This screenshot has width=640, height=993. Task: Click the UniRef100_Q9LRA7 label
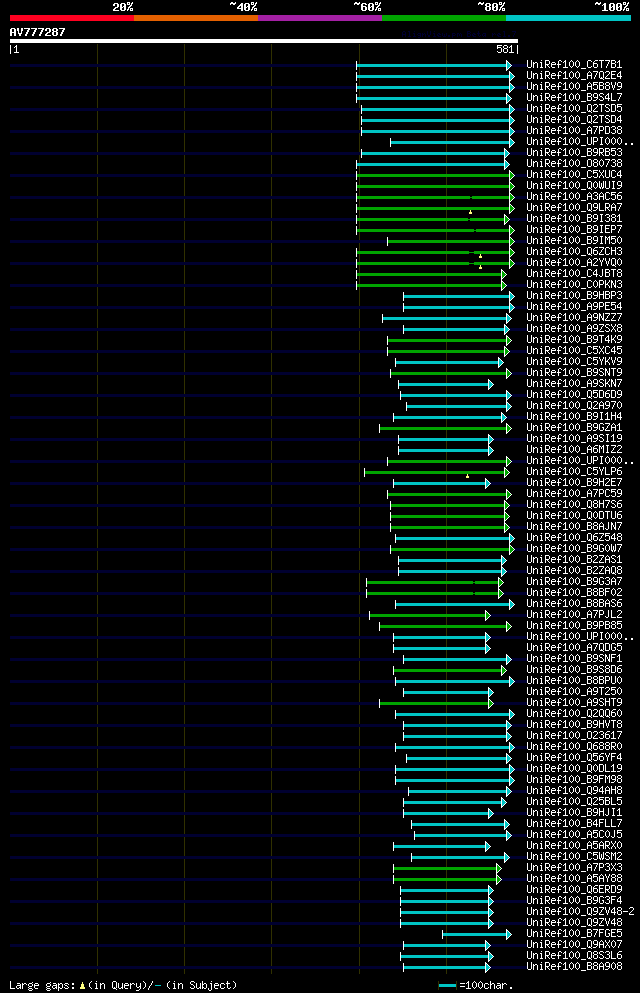(574, 208)
